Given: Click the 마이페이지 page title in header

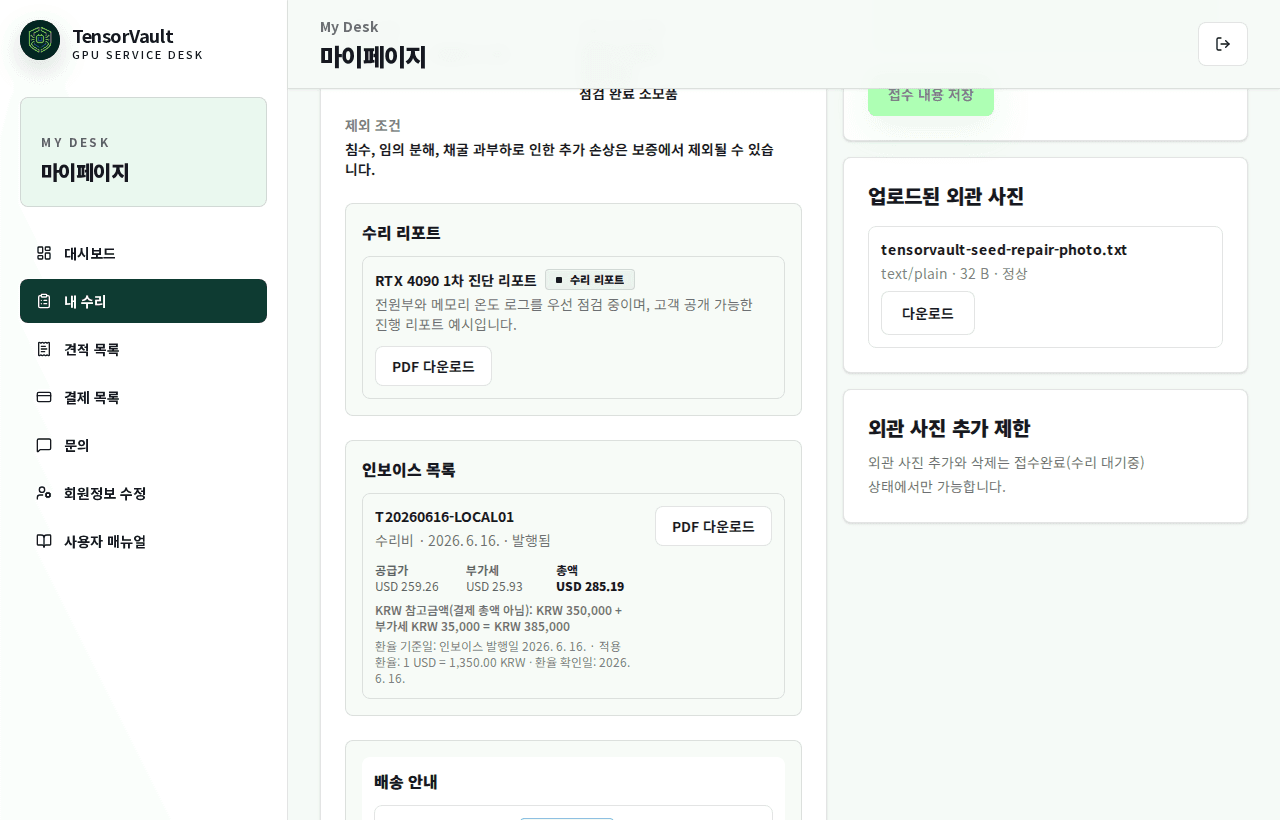Looking at the screenshot, I should pyautogui.click(x=373, y=56).
